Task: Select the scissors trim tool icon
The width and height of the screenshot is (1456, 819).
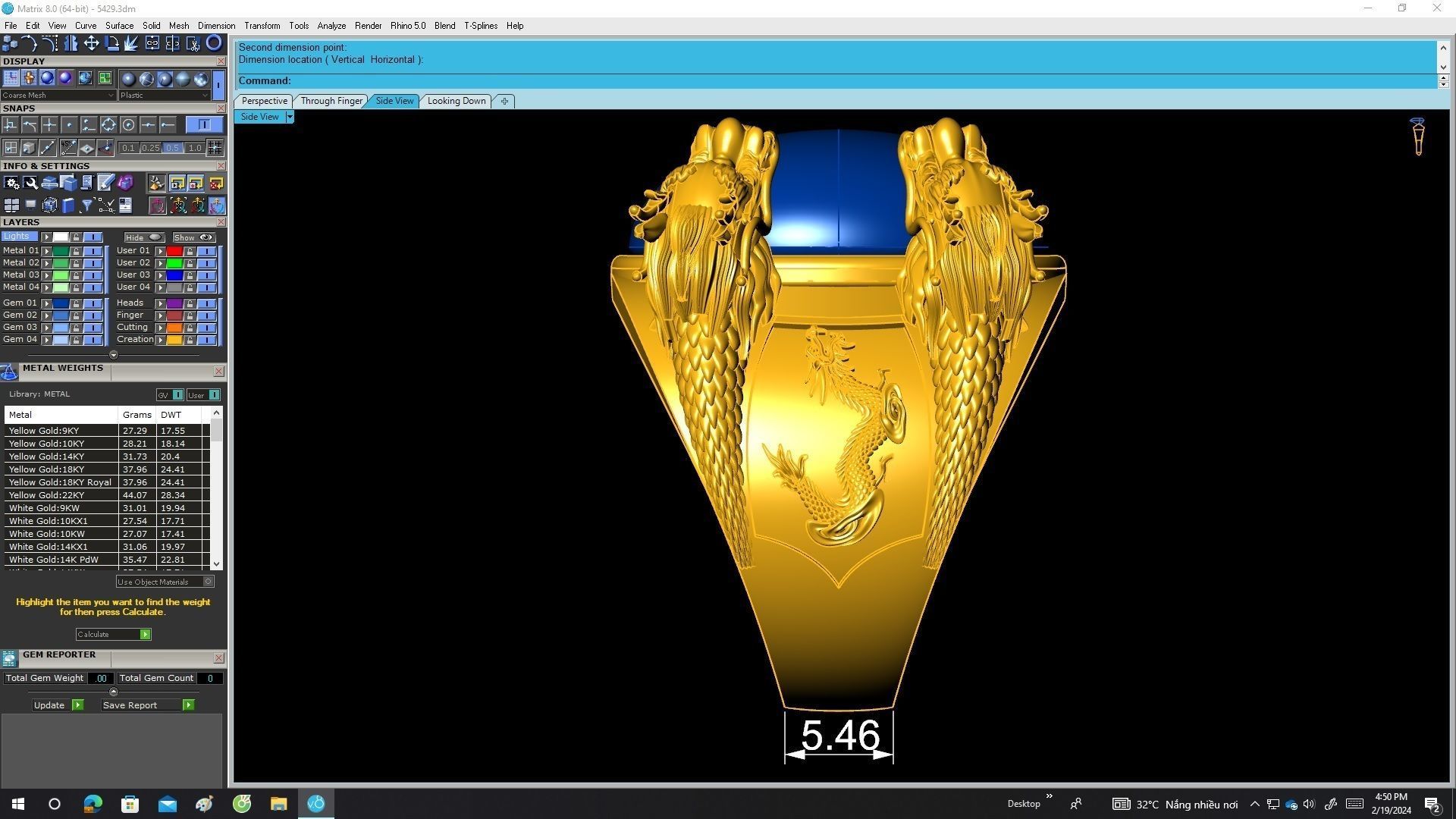Action: click(193, 43)
